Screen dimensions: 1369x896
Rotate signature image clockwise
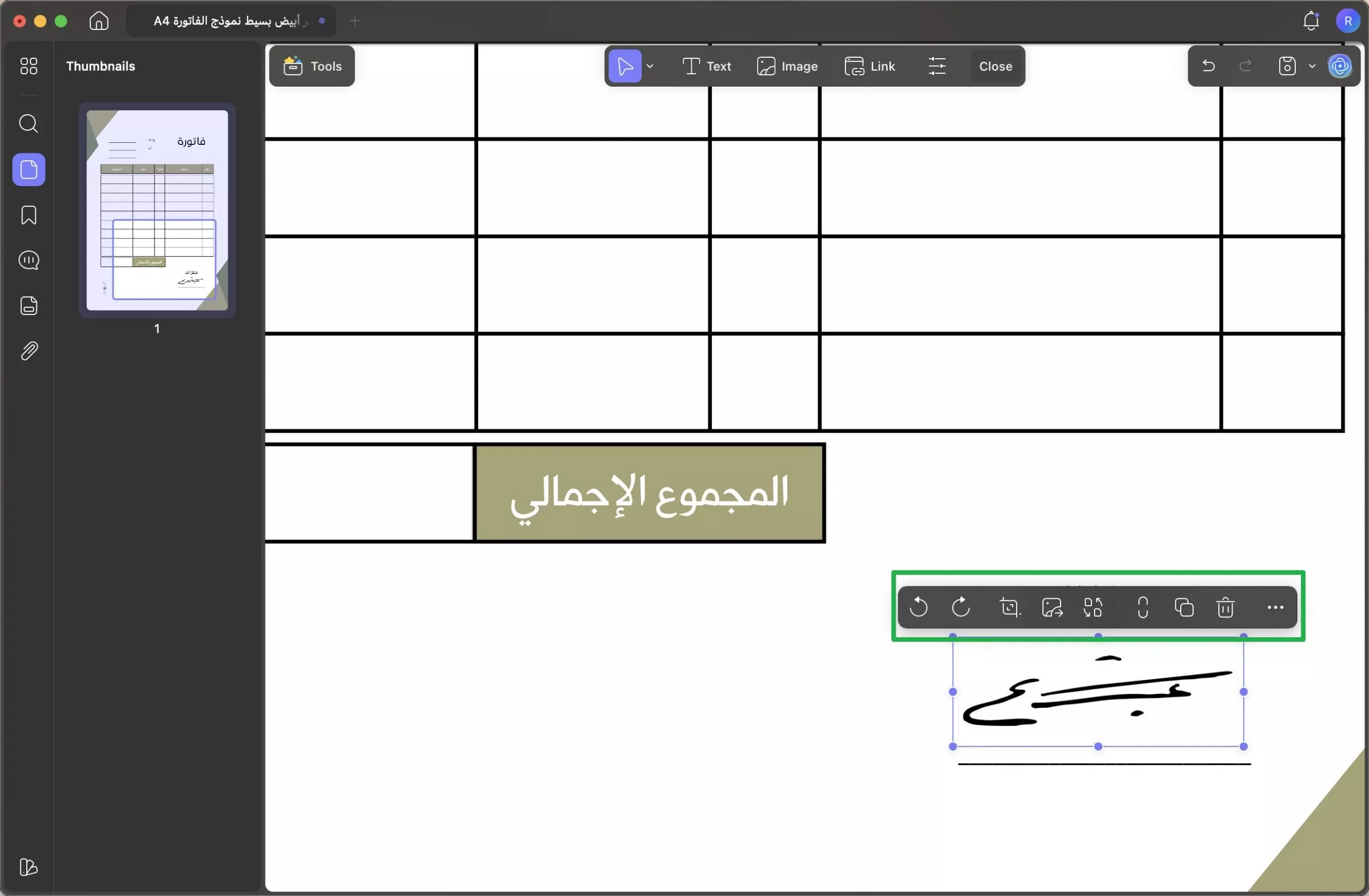point(960,607)
